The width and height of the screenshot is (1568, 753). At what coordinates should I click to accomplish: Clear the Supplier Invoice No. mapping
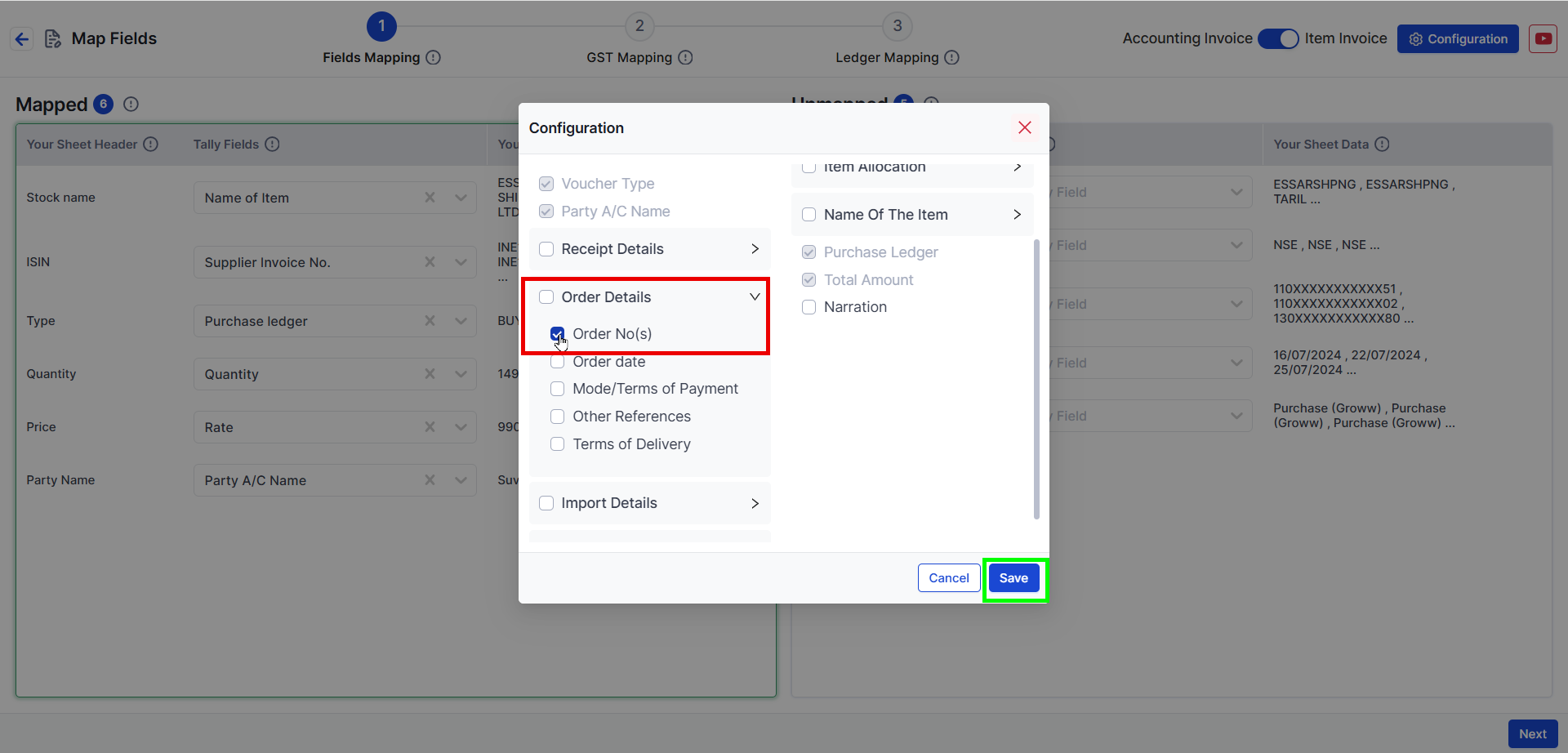430,262
